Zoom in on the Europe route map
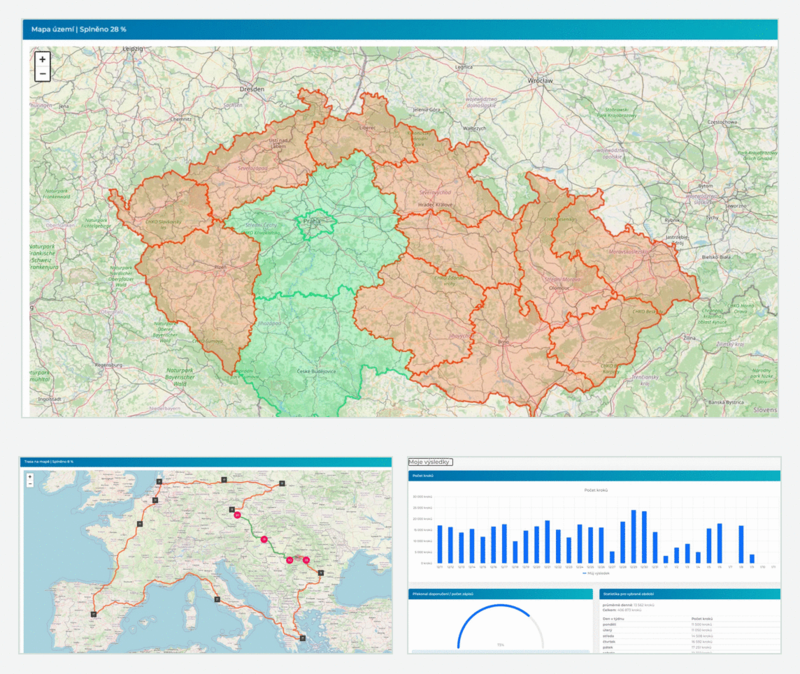 pos(30,477)
